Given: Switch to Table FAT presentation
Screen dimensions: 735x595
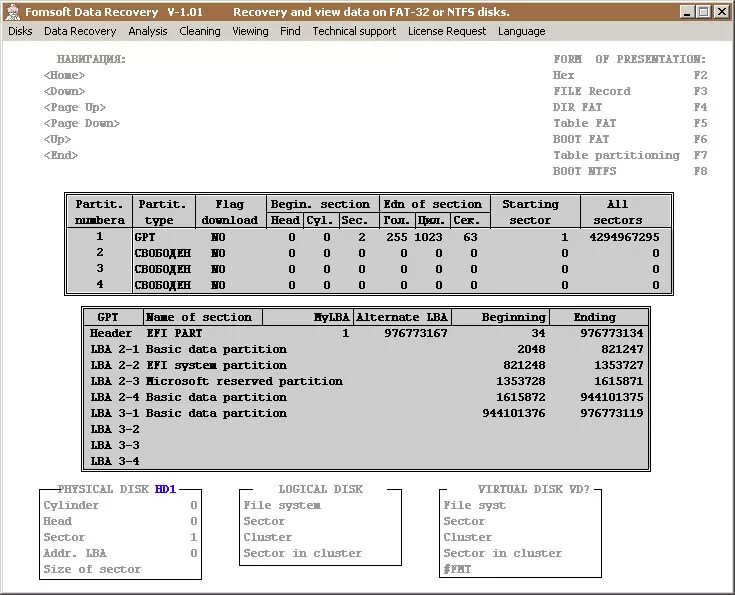Looking at the screenshot, I should [630, 123].
